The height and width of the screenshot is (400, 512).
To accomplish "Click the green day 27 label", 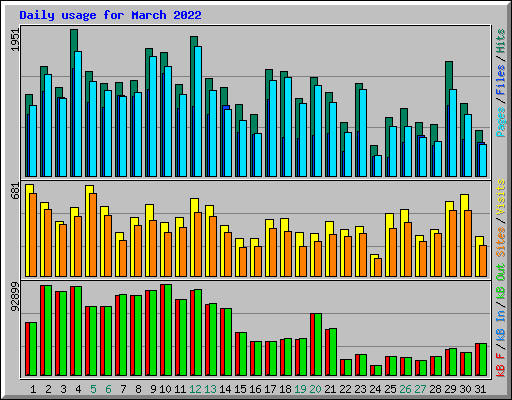I will (x=420, y=389).
